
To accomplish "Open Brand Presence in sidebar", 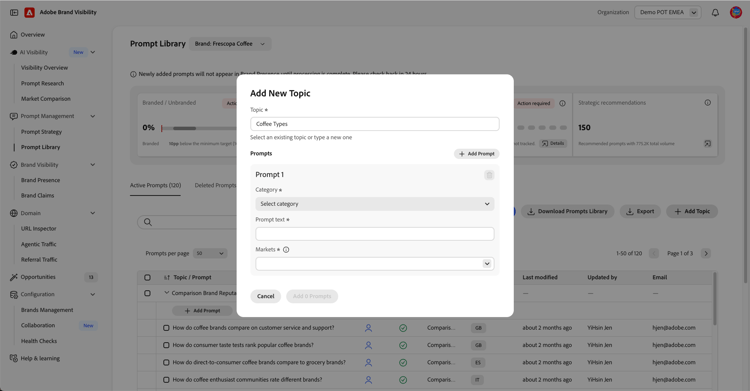I will pyautogui.click(x=40, y=180).
